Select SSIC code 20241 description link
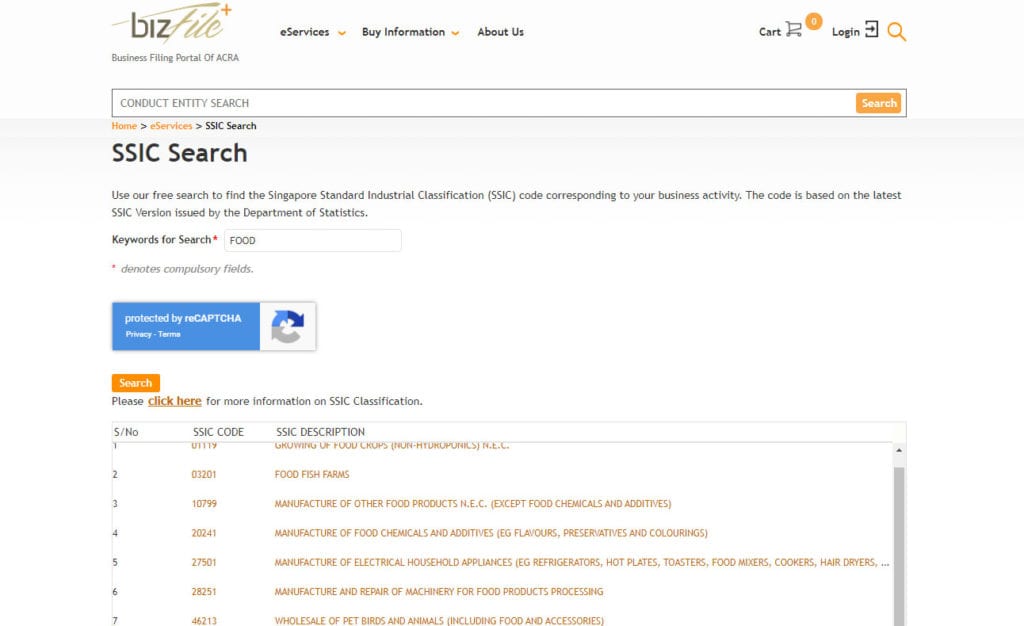This screenshot has width=1024, height=626. [490, 533]
